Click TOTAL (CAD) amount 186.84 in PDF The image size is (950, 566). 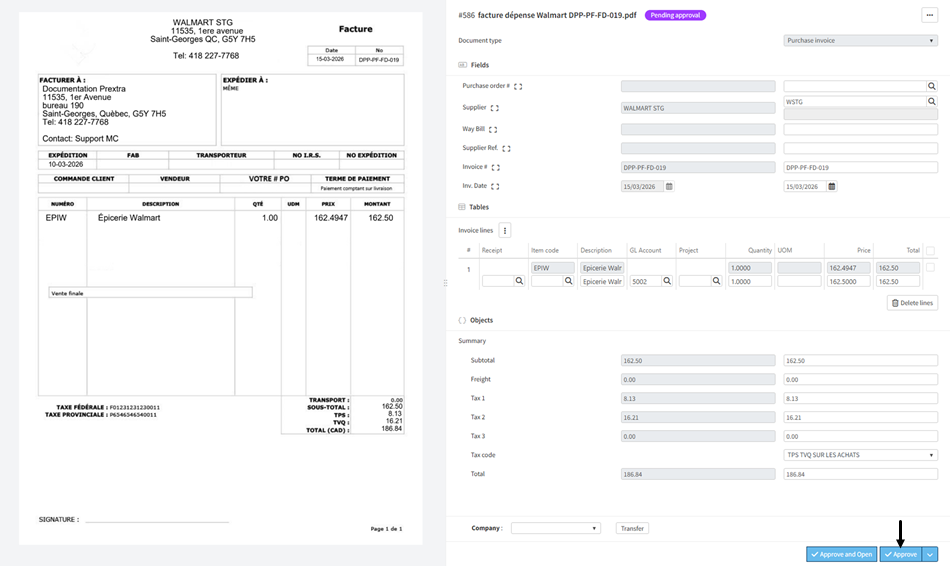click(391, 428)
